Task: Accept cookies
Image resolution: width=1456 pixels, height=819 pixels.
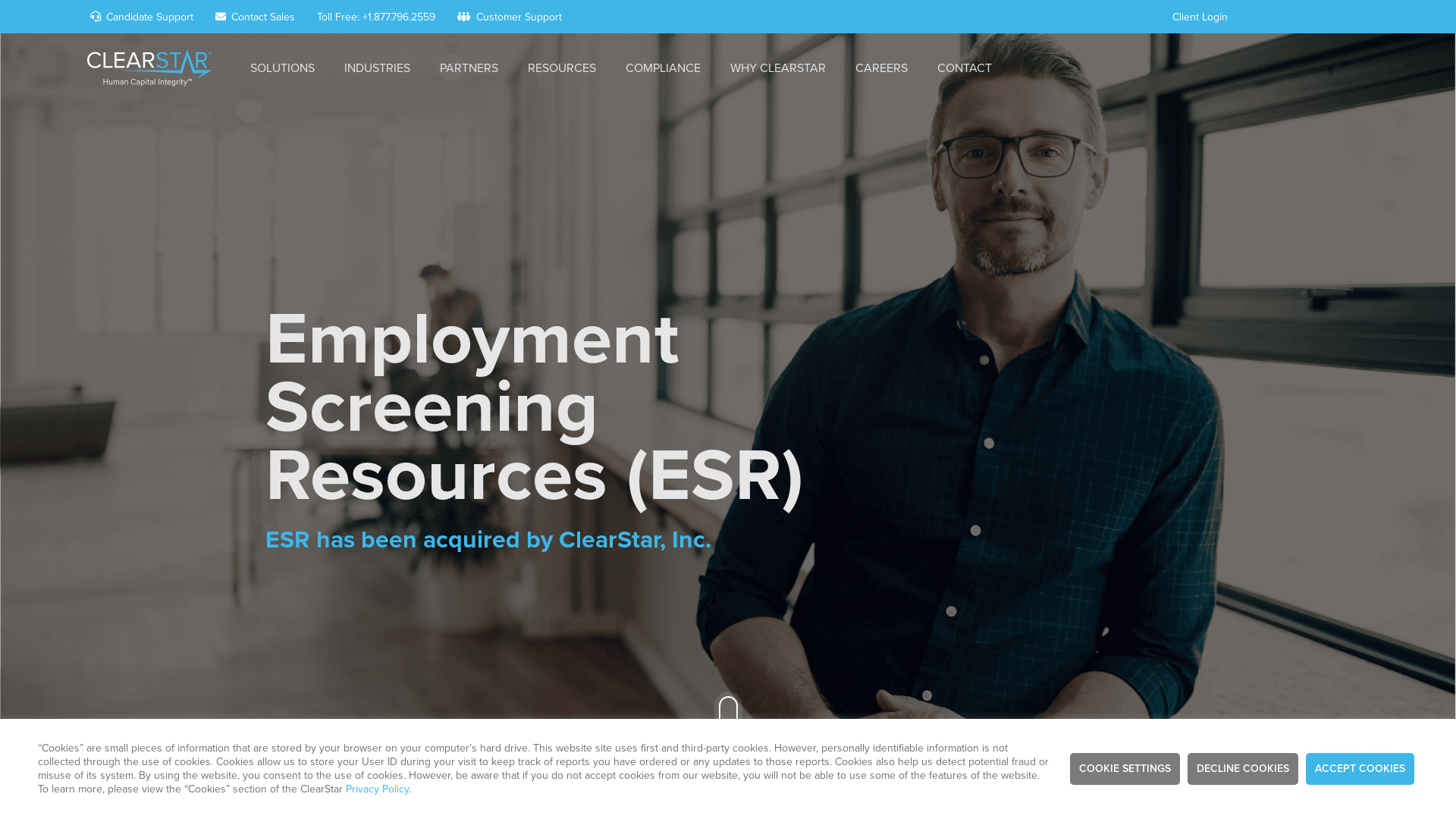Action: pyautogui.click(x=1360, y=769)
